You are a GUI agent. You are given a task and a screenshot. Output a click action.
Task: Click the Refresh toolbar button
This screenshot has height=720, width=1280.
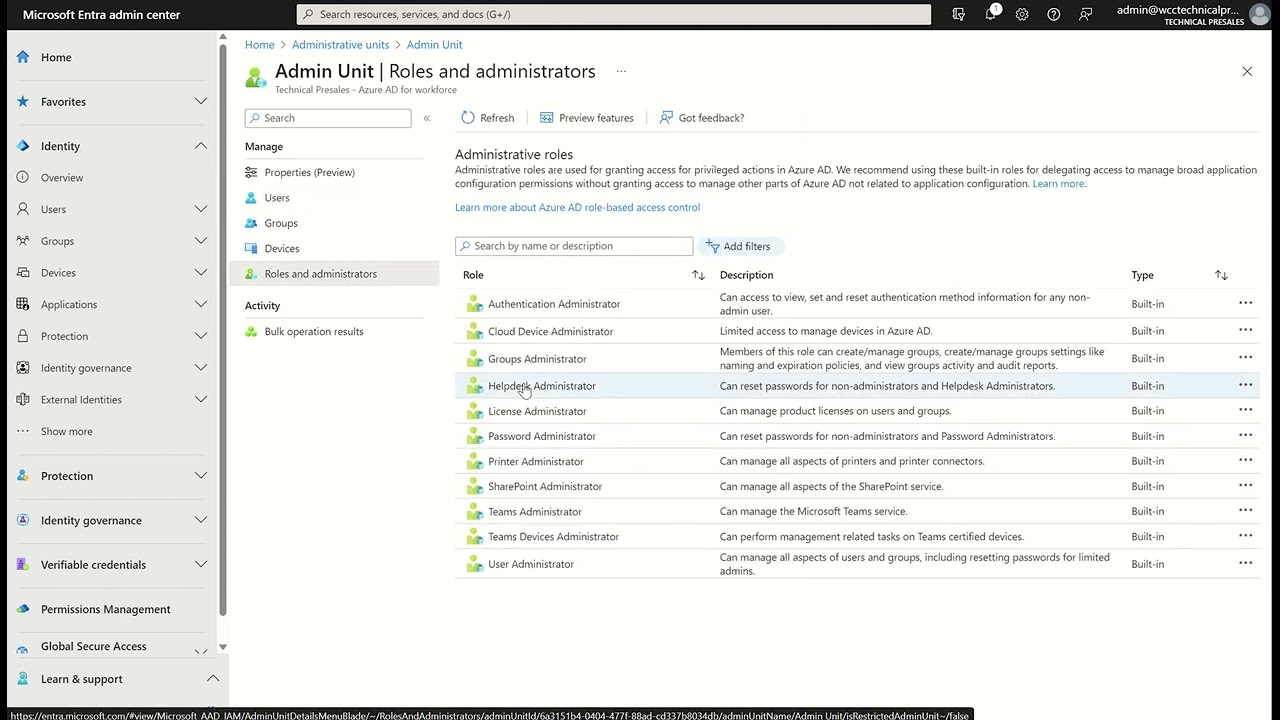point(487,118)
